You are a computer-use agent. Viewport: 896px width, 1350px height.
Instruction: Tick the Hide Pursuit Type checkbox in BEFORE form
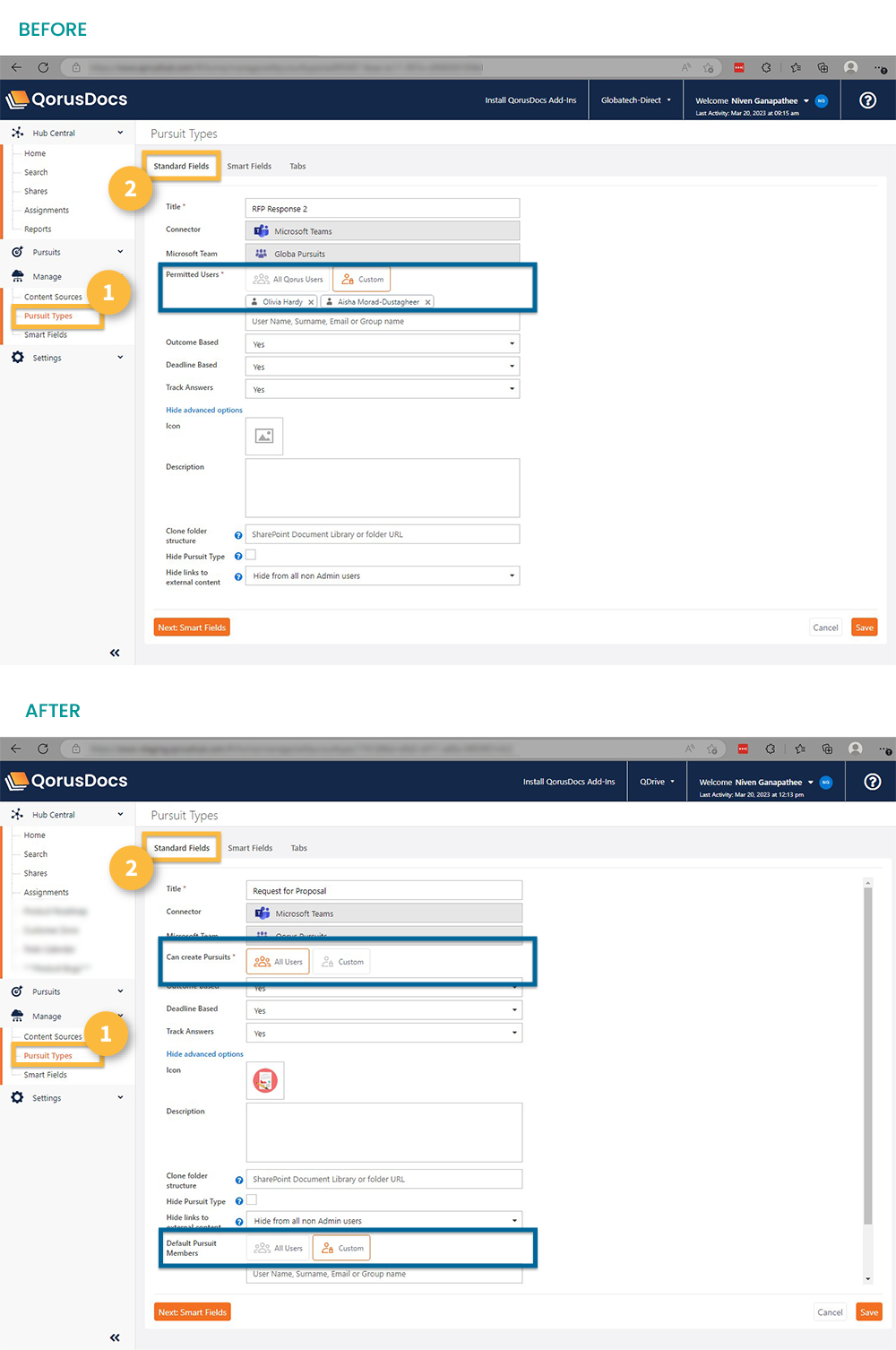[x=251, y=556]
